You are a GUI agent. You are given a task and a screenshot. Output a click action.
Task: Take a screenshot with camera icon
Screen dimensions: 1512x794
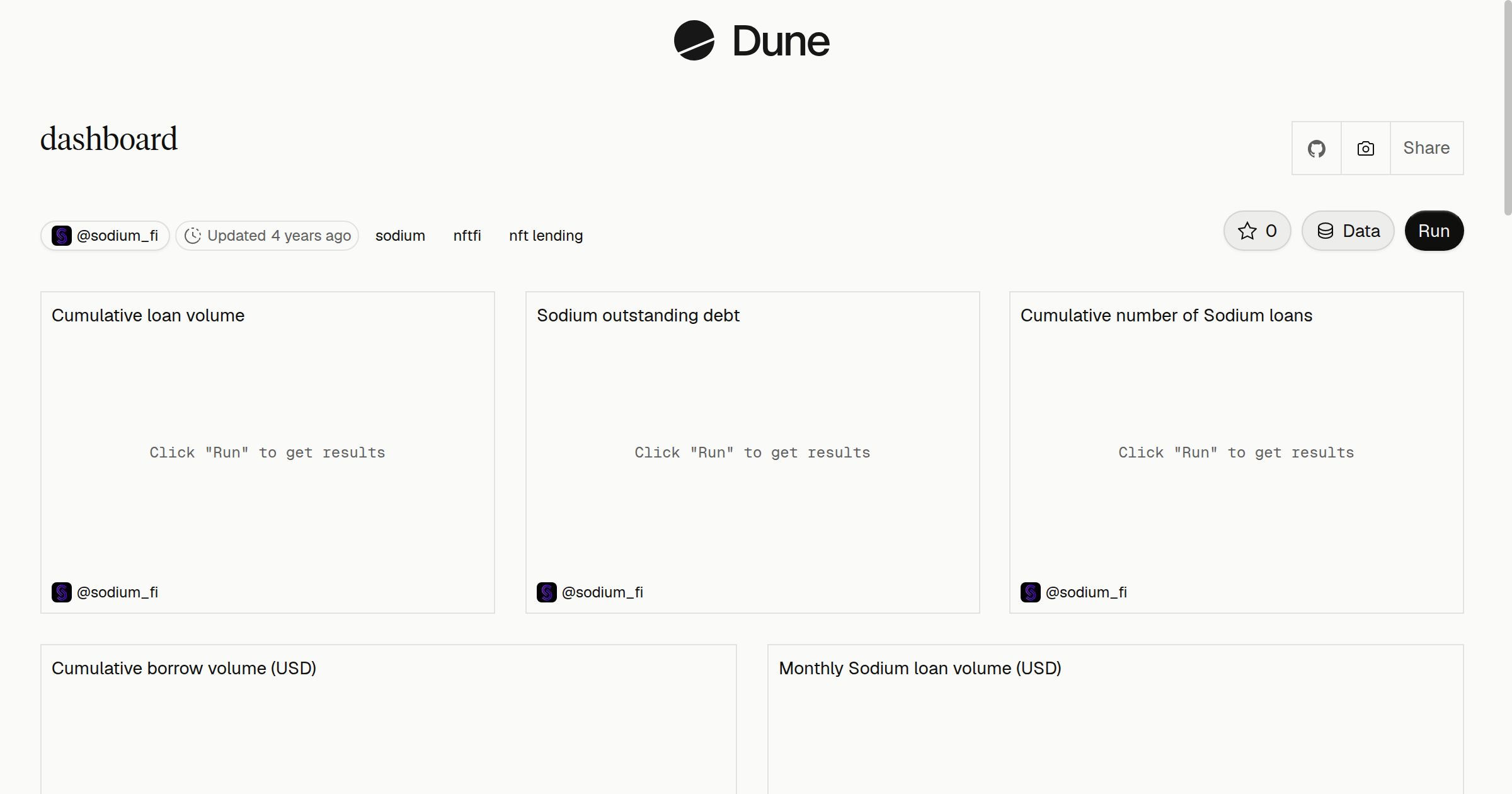(1365, 148)
